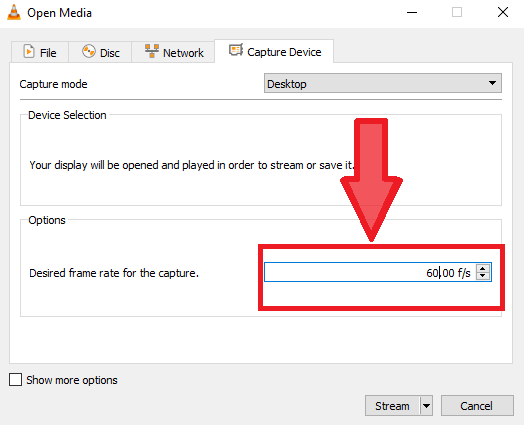Viewport: 524px width, 425px height.
Task: Enable the Show more options checkbox
Action: [x=15, y=380]
